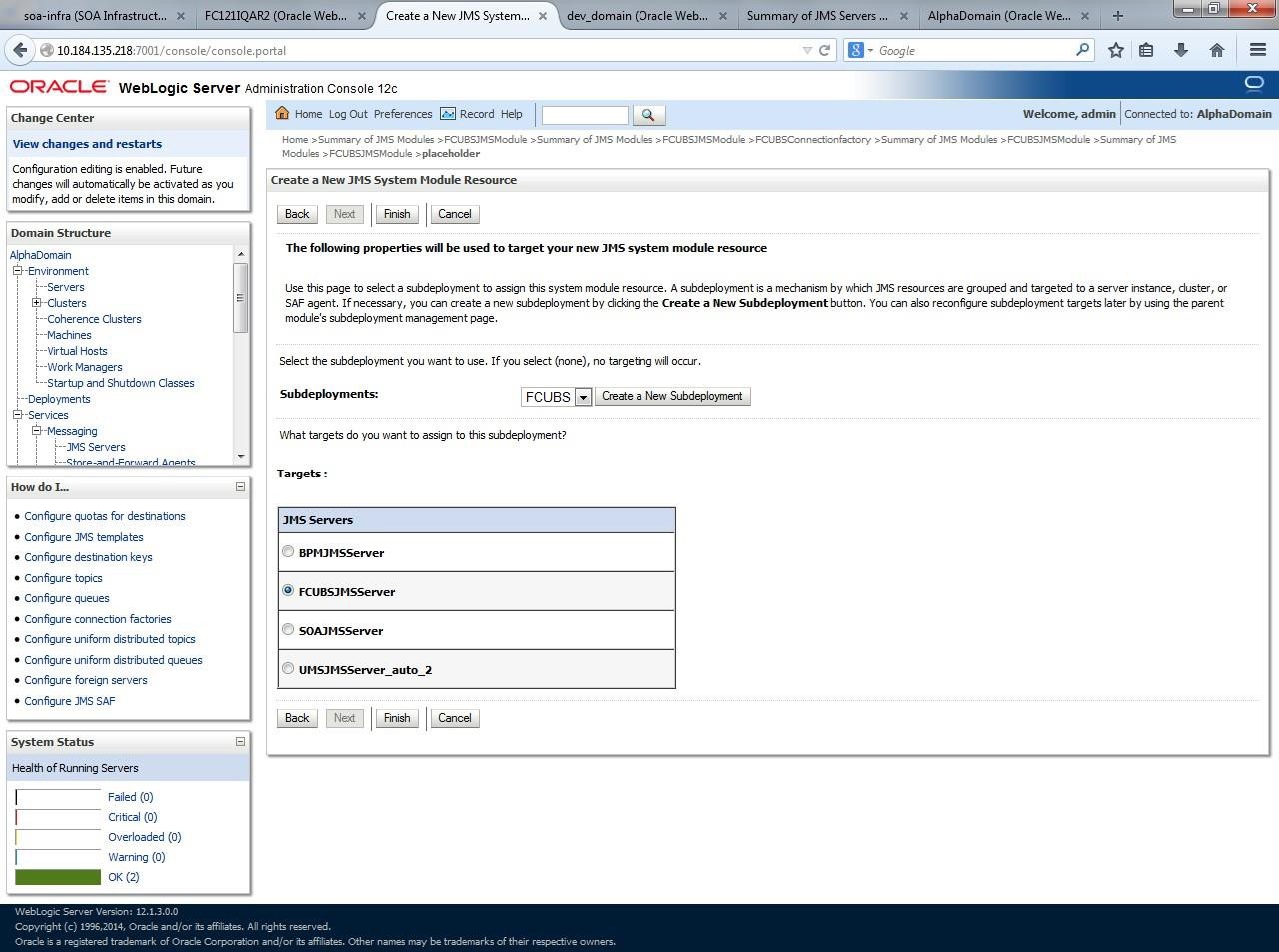Viewport: 1279px width, 952px height.
Task: Open Work Managers tree item
Action: [x=85, y=367]
